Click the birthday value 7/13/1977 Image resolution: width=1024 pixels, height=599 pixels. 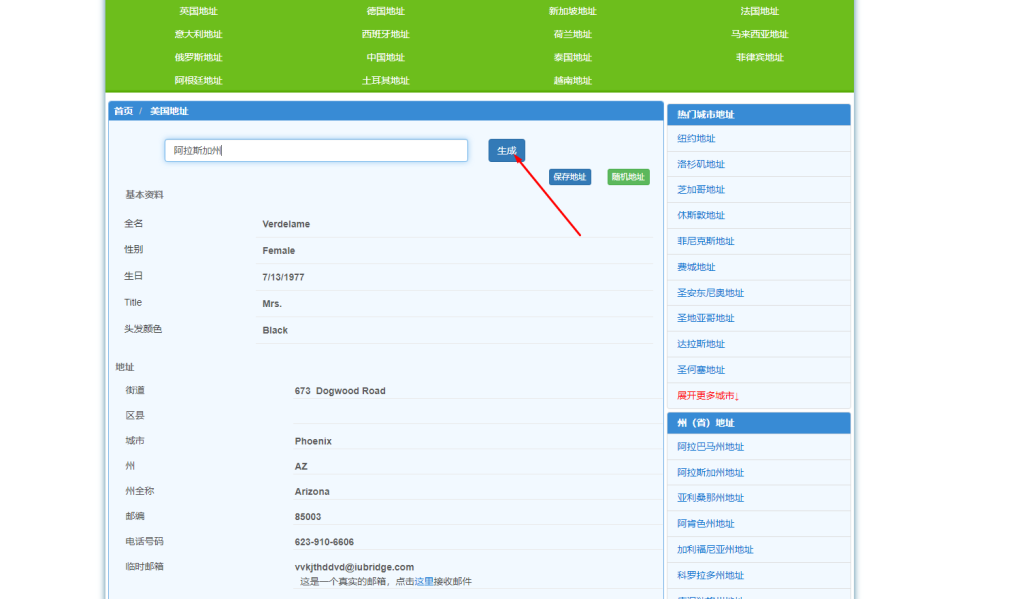click(283, 277)
